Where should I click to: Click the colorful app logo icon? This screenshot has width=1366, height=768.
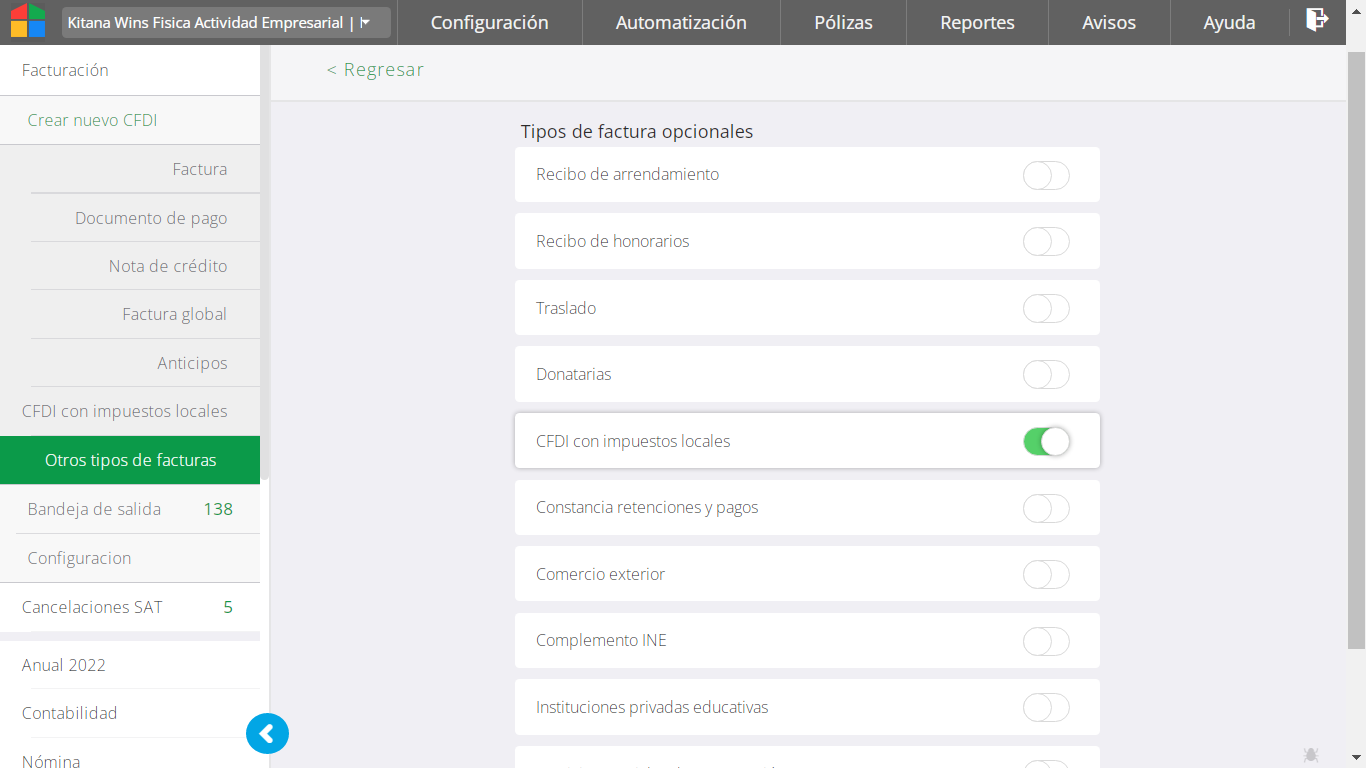click(28, 21)
